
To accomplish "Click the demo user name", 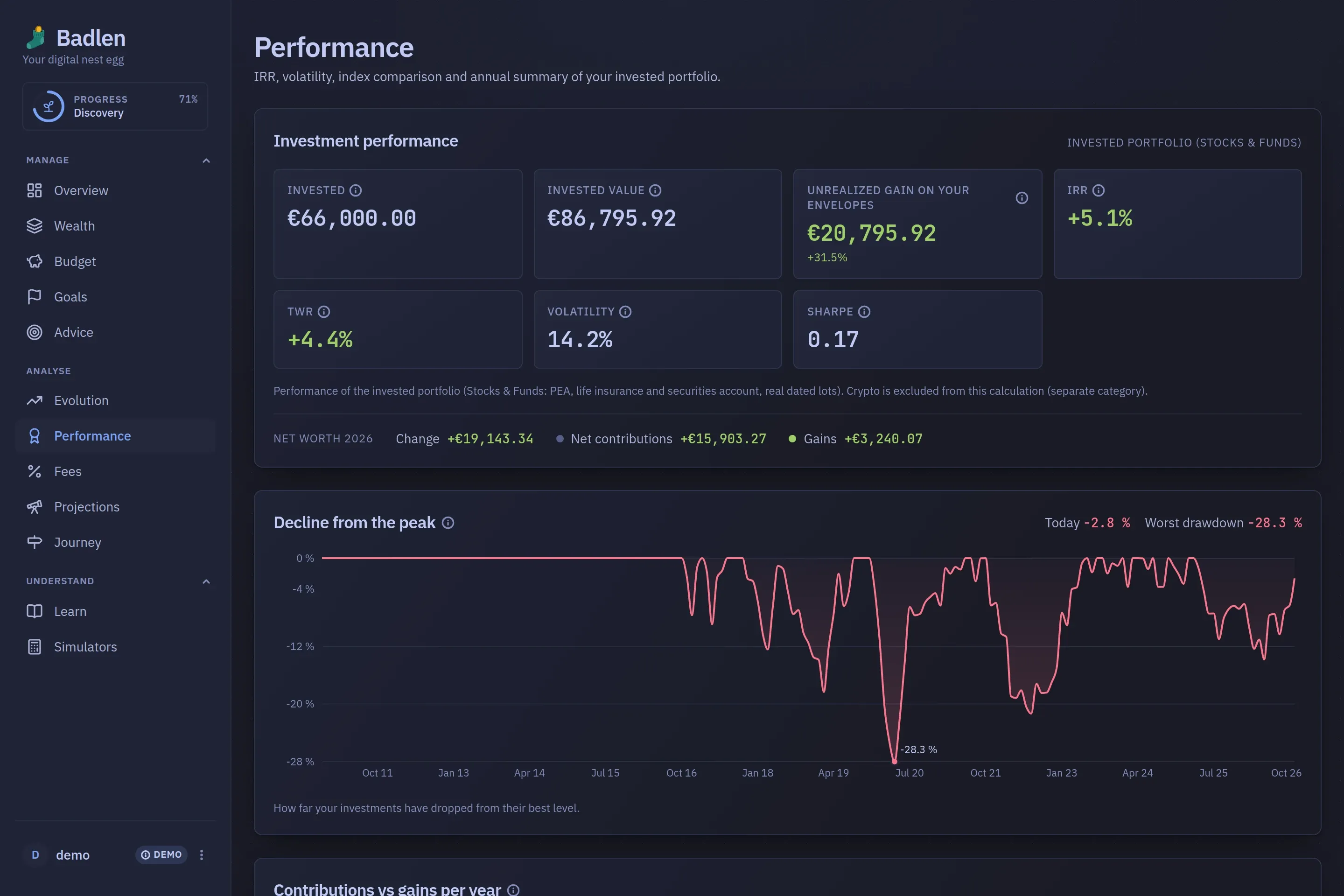I will point(73,855).
